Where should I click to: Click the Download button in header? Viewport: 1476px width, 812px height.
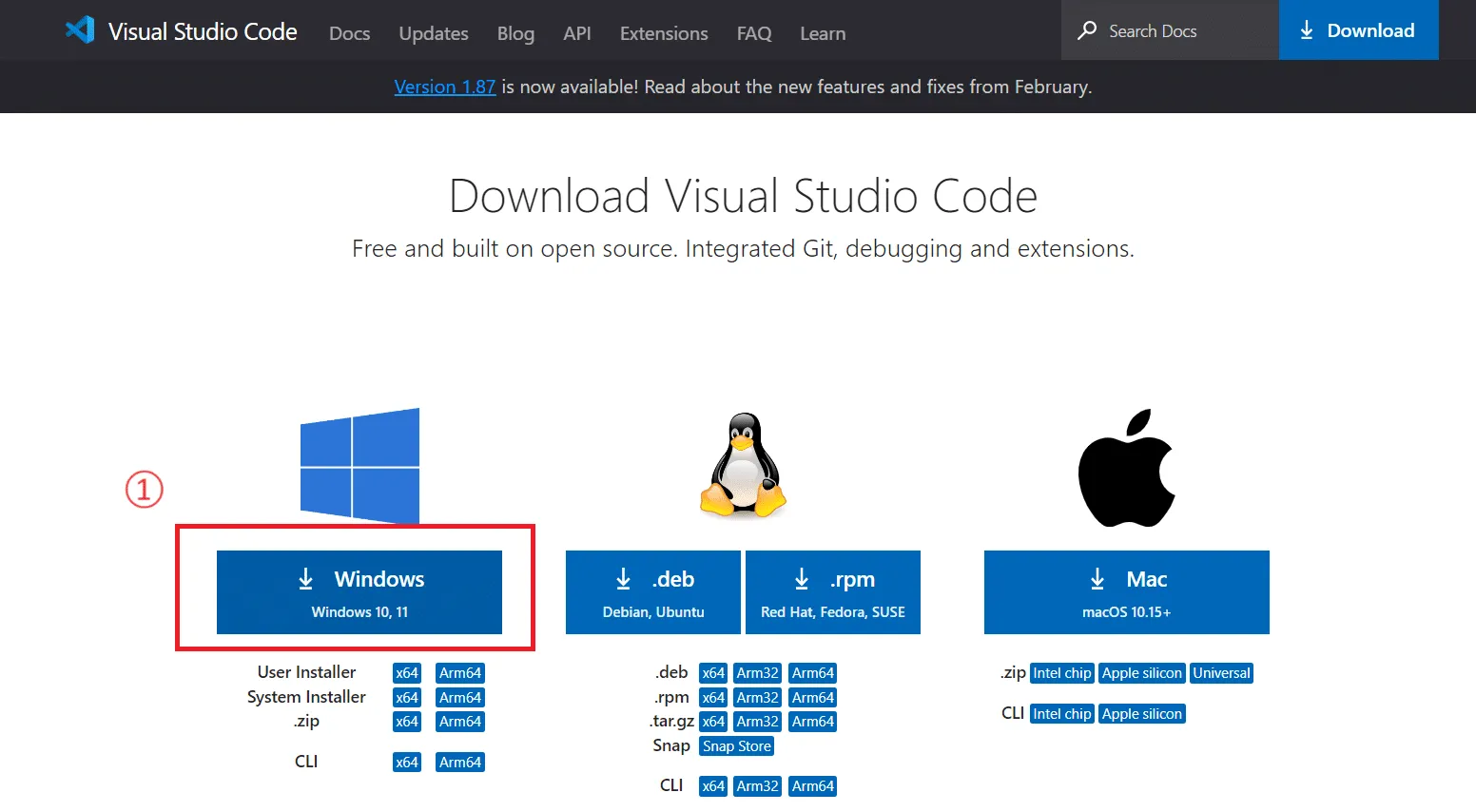click(1359, 30)
